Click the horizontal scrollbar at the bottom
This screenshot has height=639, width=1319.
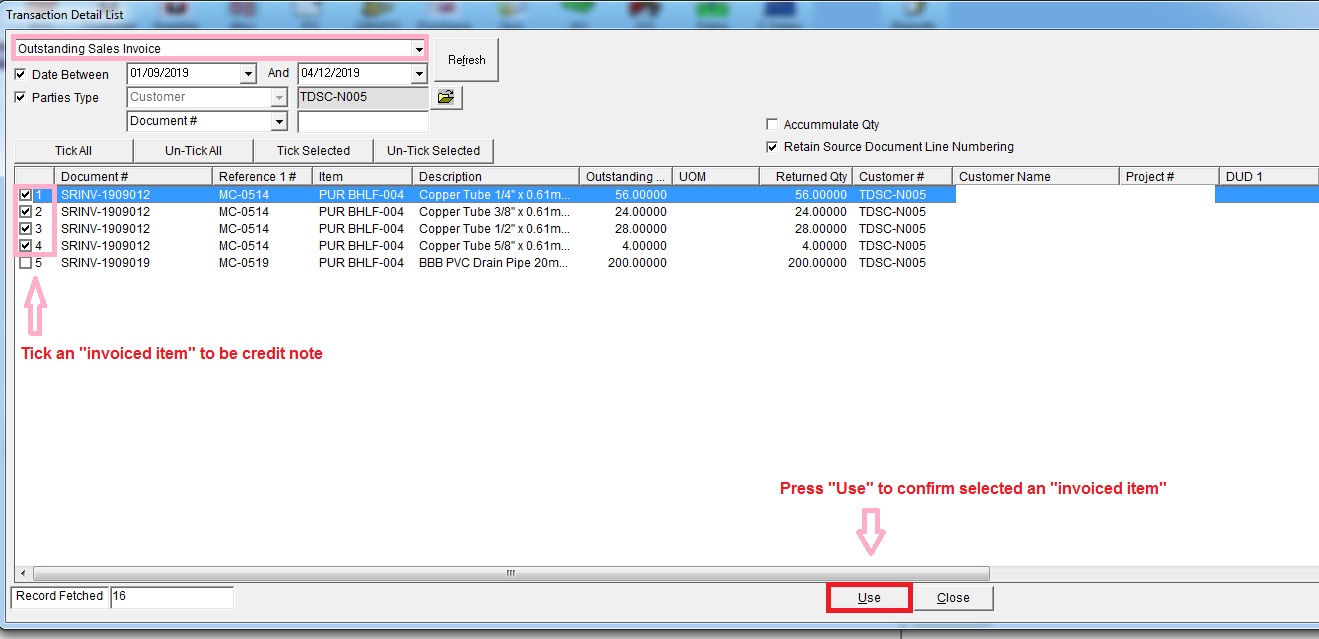[510, 574]
